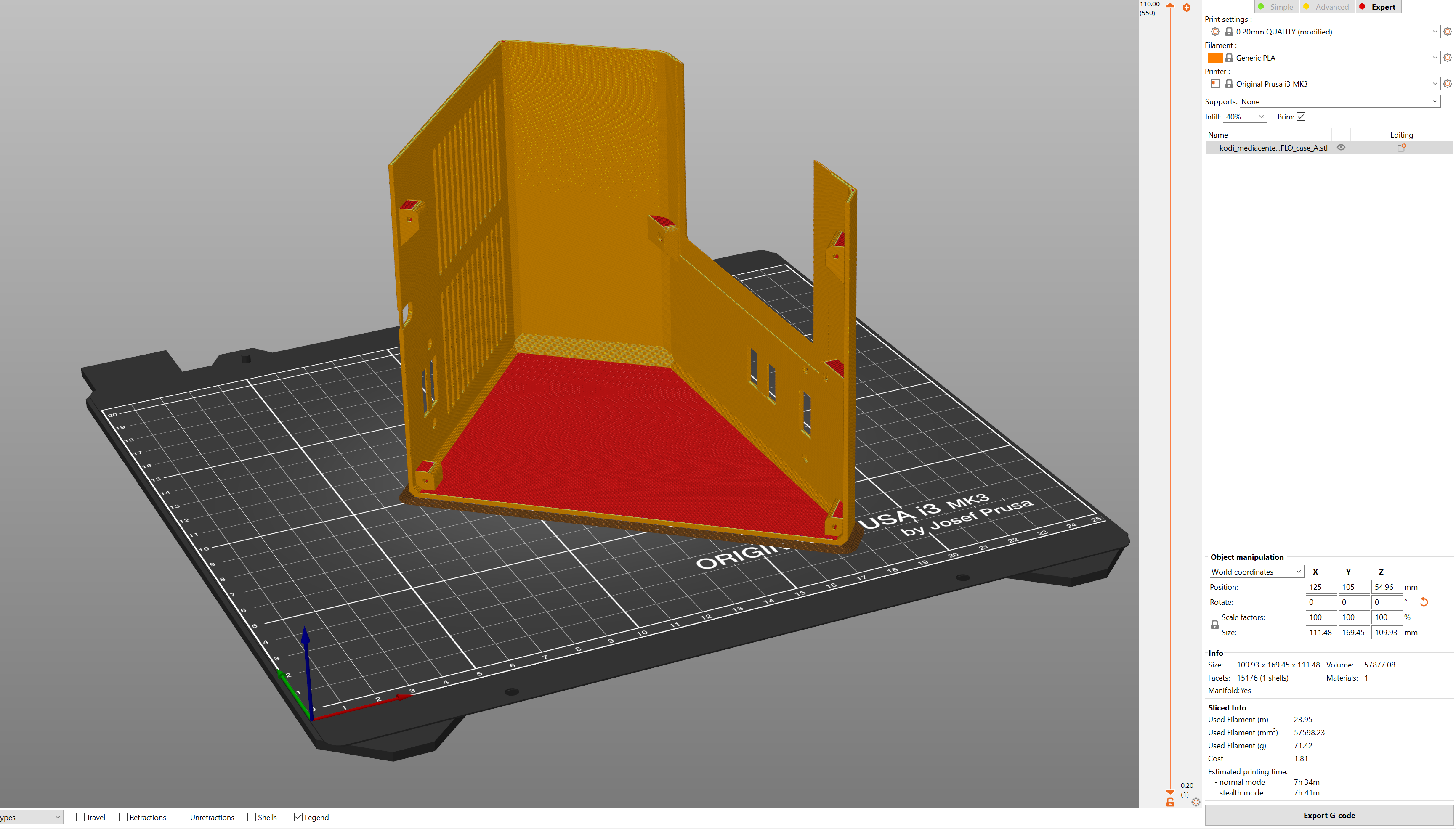Open the World coordinates dropdown
Screen dimensions: 1456x829
coord(1256,571)
